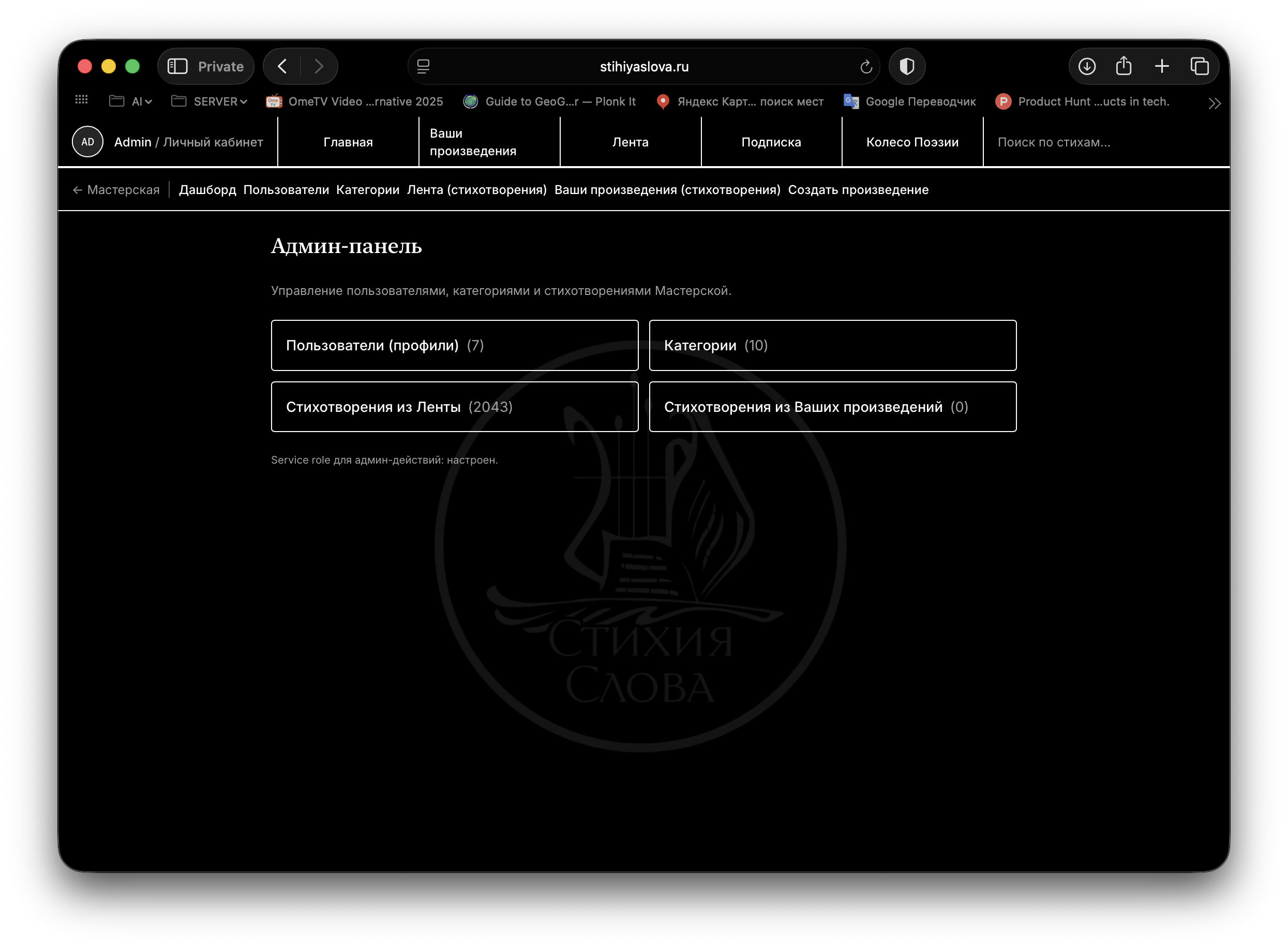
Task: Open a new tab with the plus icon
Action: 1161,66
